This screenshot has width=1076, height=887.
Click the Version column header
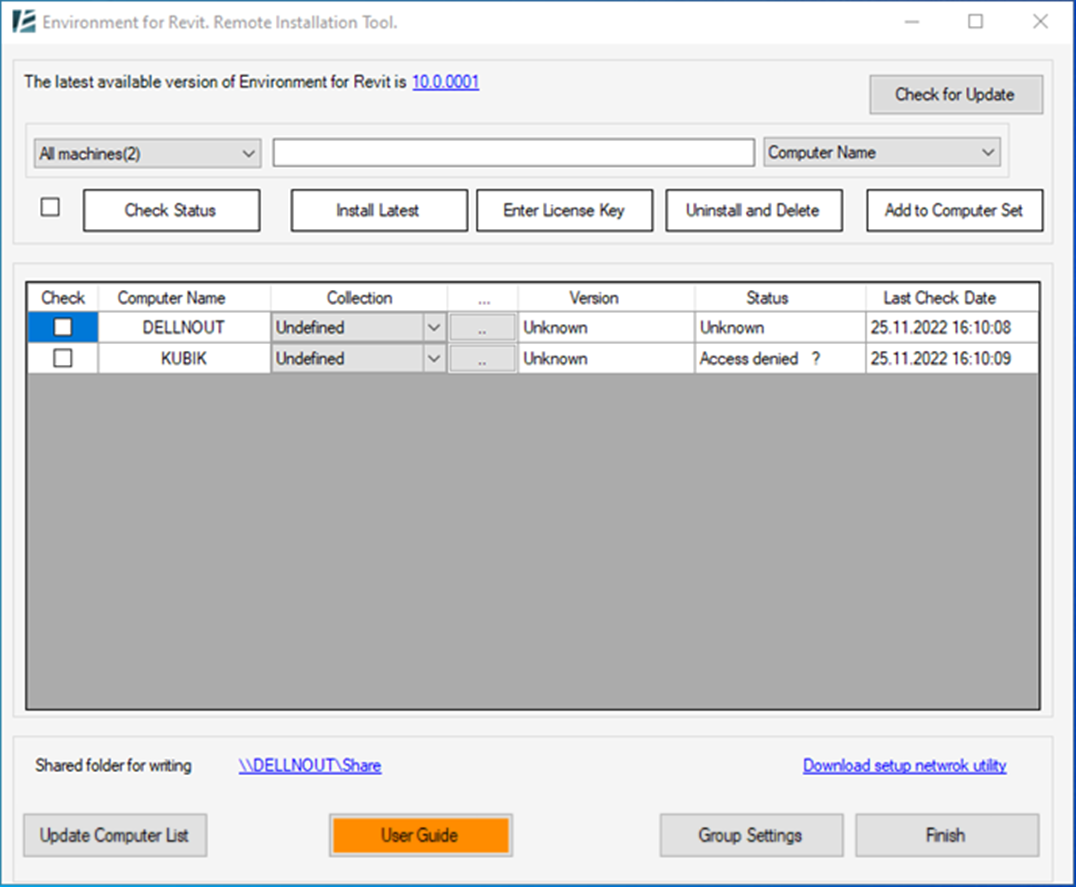606,298
